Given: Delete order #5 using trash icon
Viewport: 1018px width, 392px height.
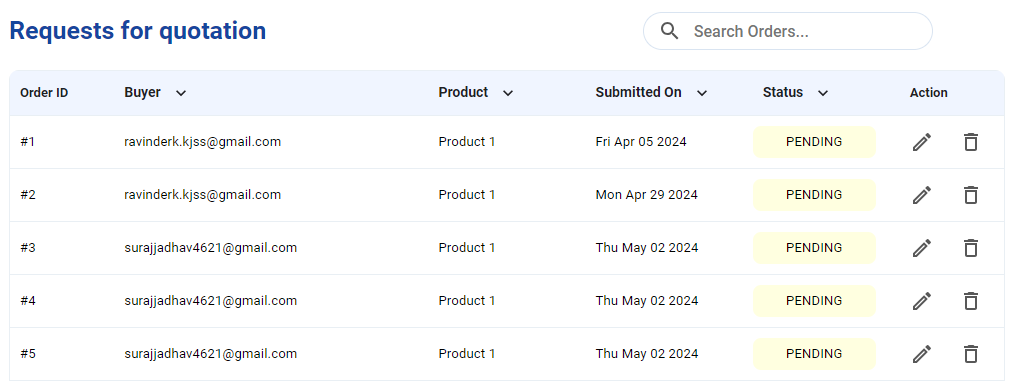Looking at the screenshot, I should point(971,354).
